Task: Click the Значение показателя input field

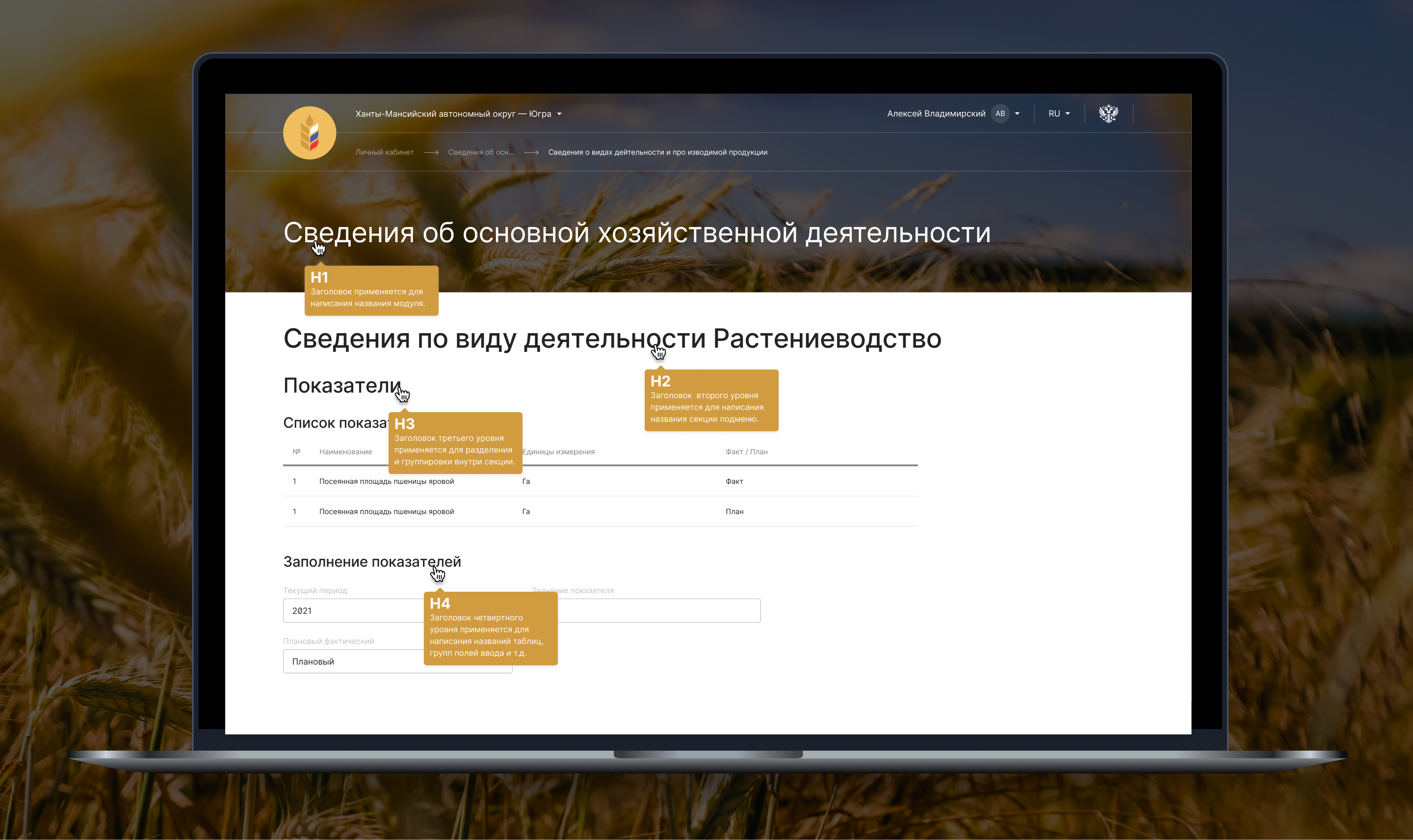Action: click(x=659, y=611)
